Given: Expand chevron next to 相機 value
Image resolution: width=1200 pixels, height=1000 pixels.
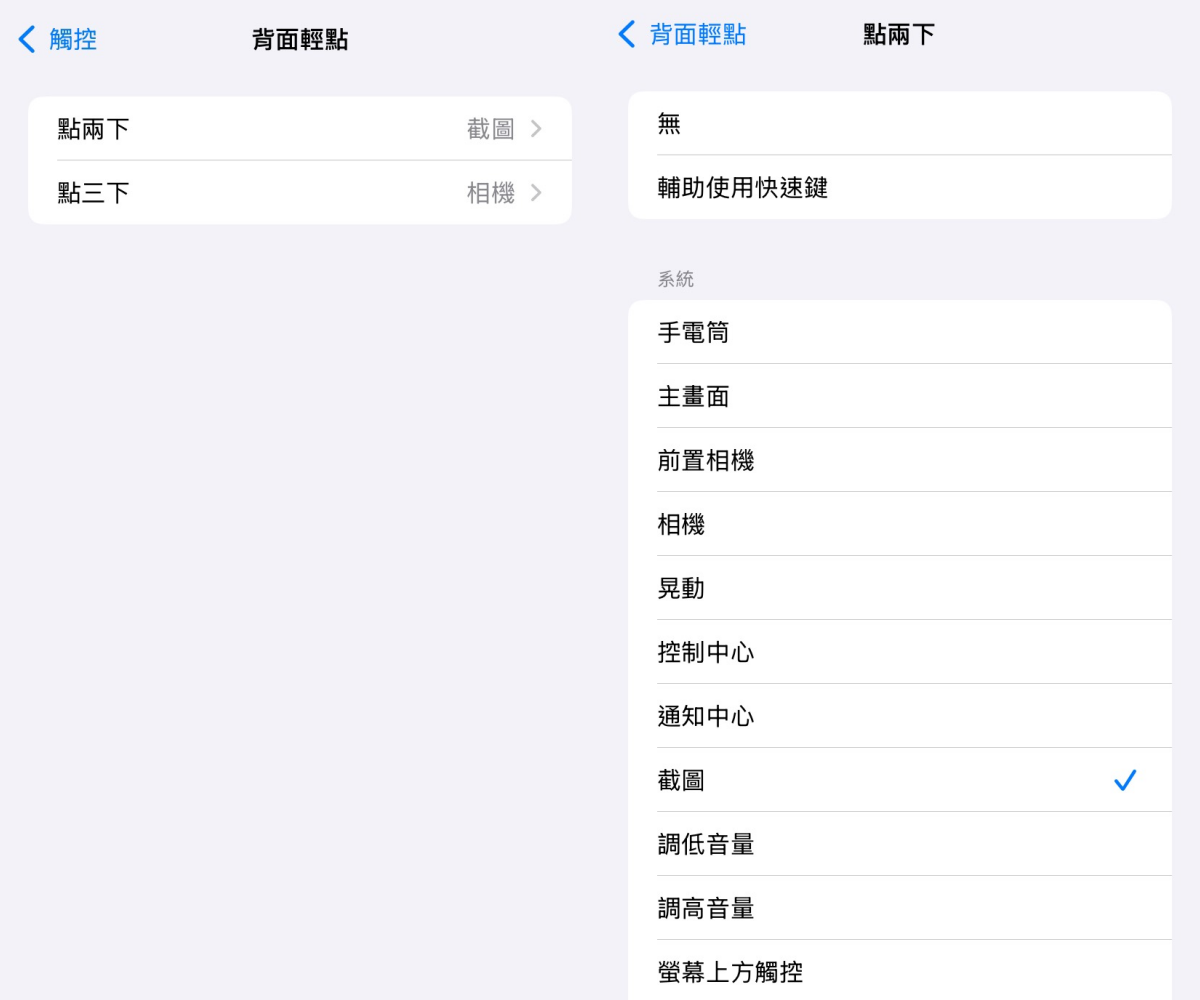Looking at the screenshot, I should click(x=536, y=193).
